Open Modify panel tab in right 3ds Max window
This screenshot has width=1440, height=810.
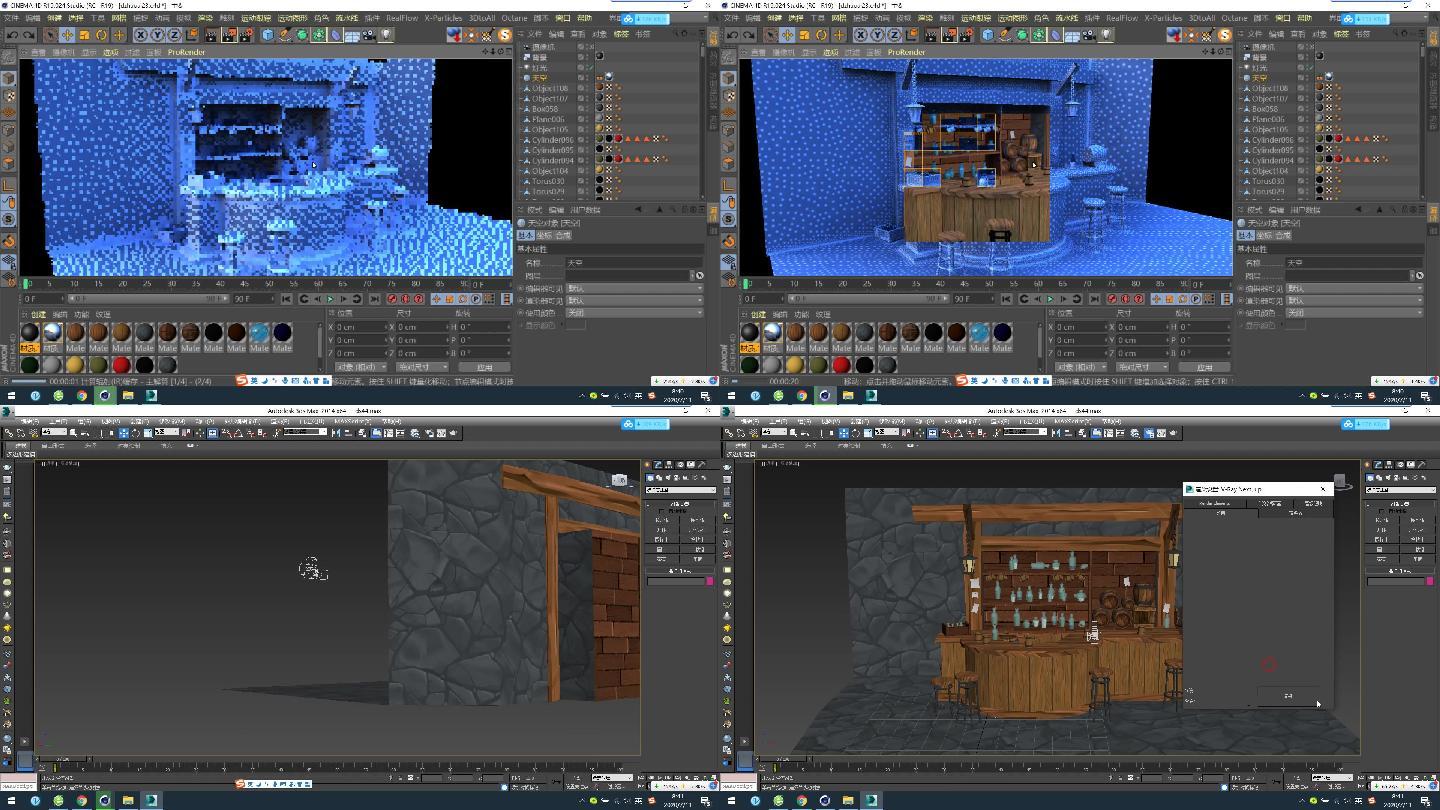click(x=1378, y=464)
